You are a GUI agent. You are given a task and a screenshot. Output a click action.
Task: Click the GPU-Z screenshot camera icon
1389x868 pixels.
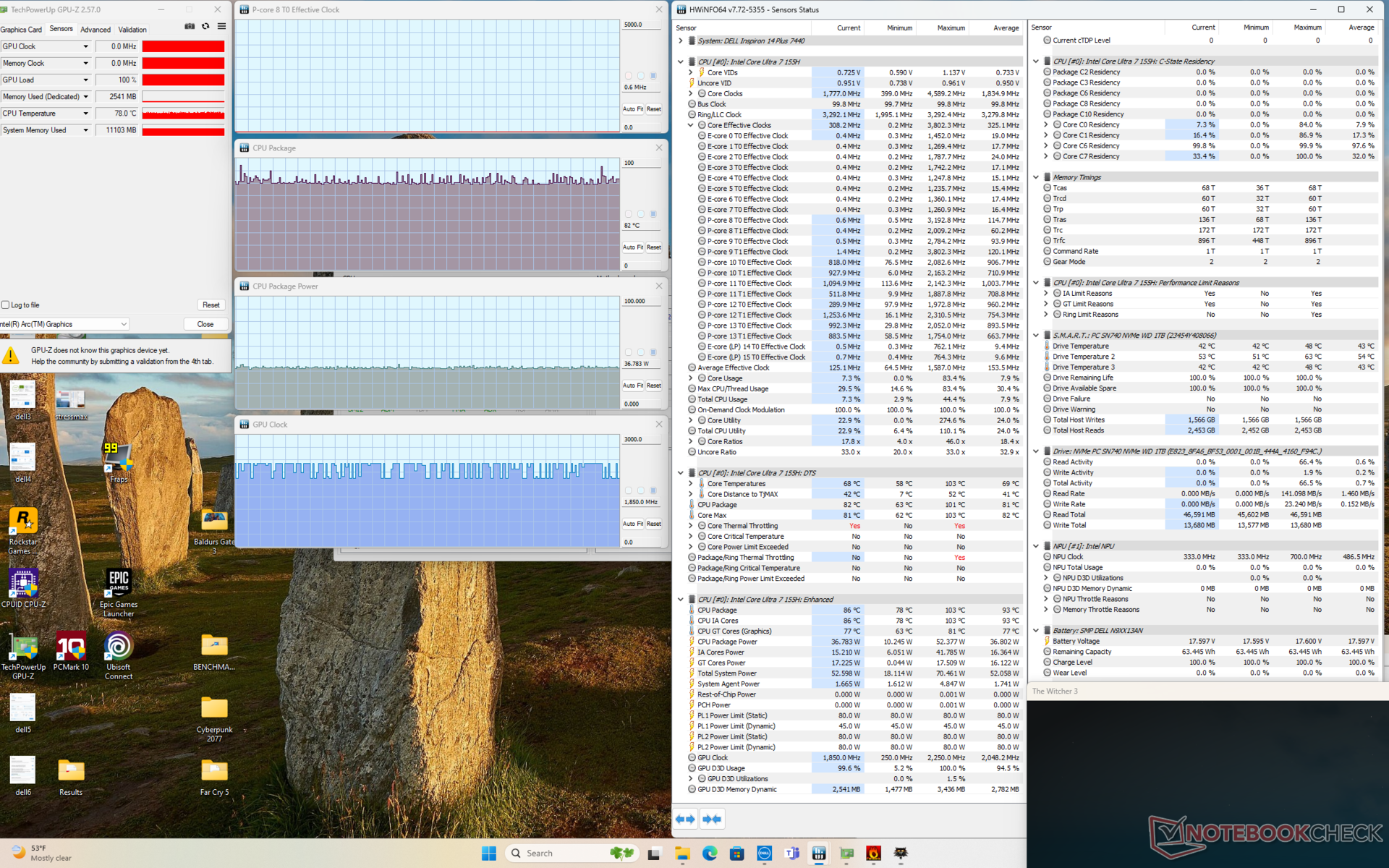(190, 27)
